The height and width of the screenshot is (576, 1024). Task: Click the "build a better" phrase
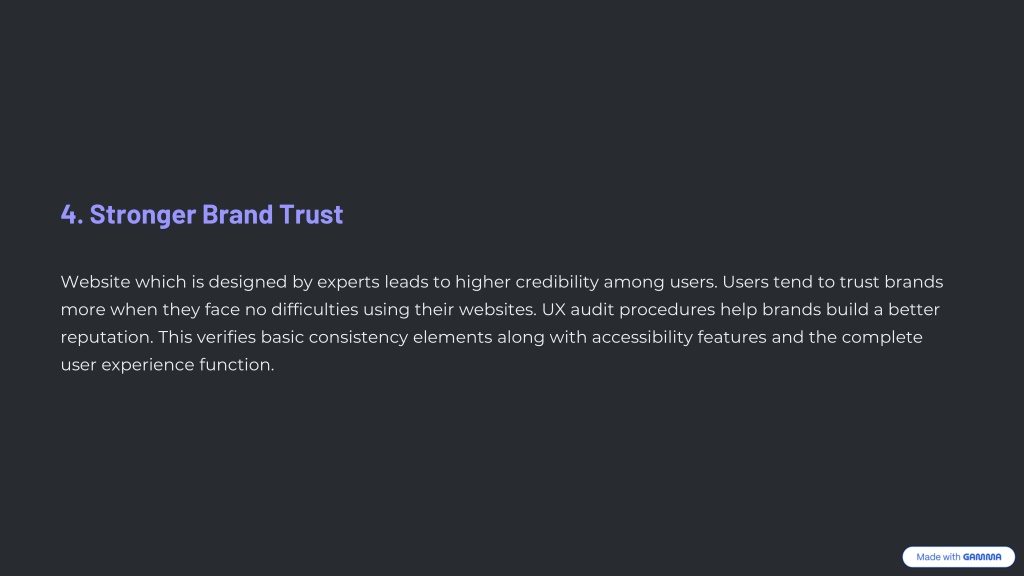(882, 310)
